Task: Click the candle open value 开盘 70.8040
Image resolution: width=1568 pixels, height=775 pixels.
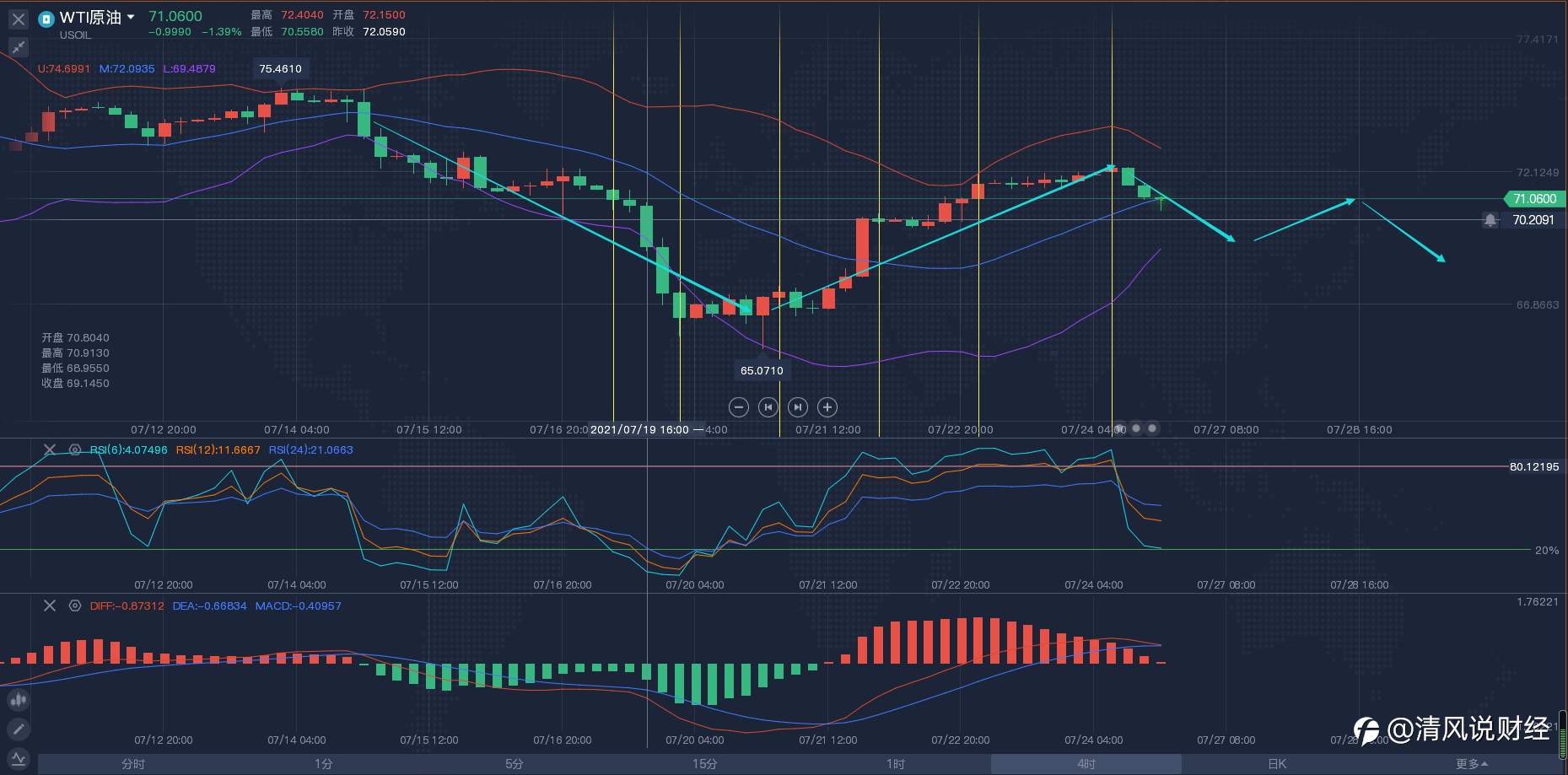Action: (x=75, y=337)
